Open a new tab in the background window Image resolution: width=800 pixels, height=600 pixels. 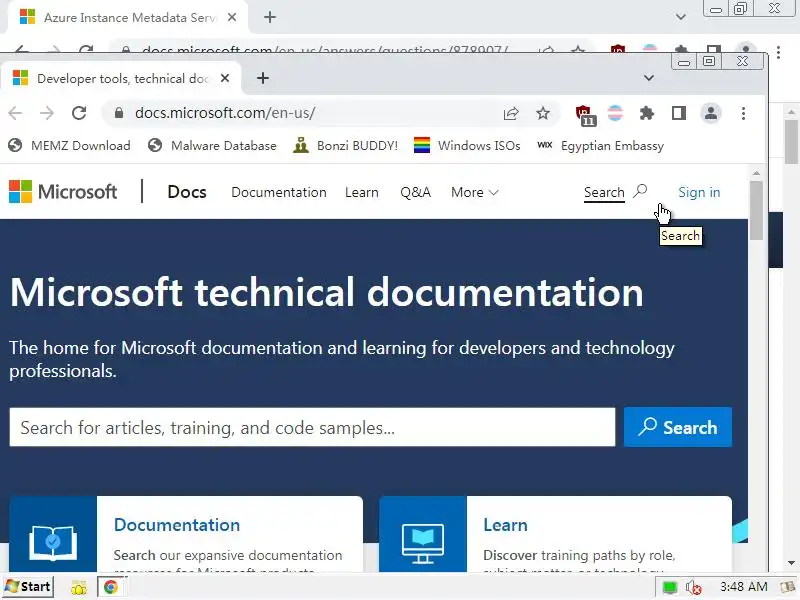pos(270,17)
